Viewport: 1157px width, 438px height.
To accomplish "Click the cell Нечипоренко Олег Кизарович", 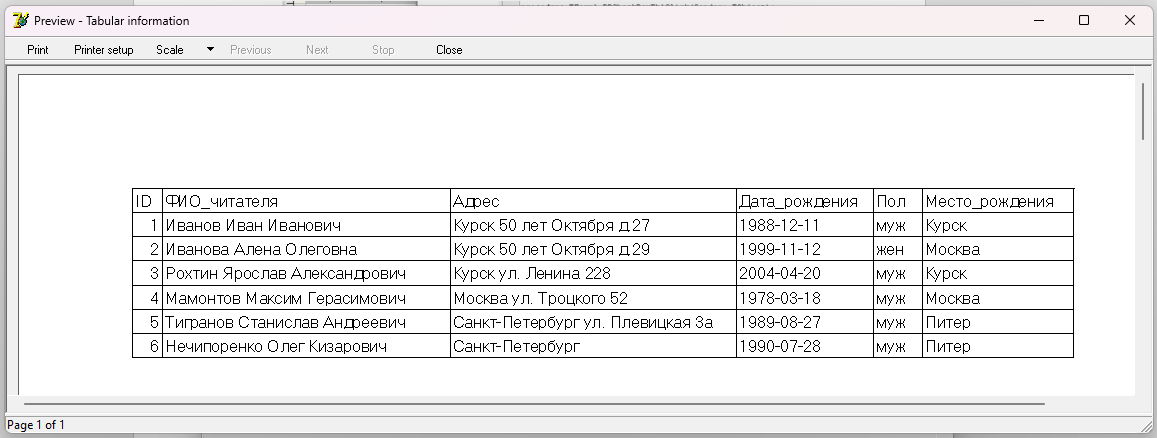I will tap(306, 346).
